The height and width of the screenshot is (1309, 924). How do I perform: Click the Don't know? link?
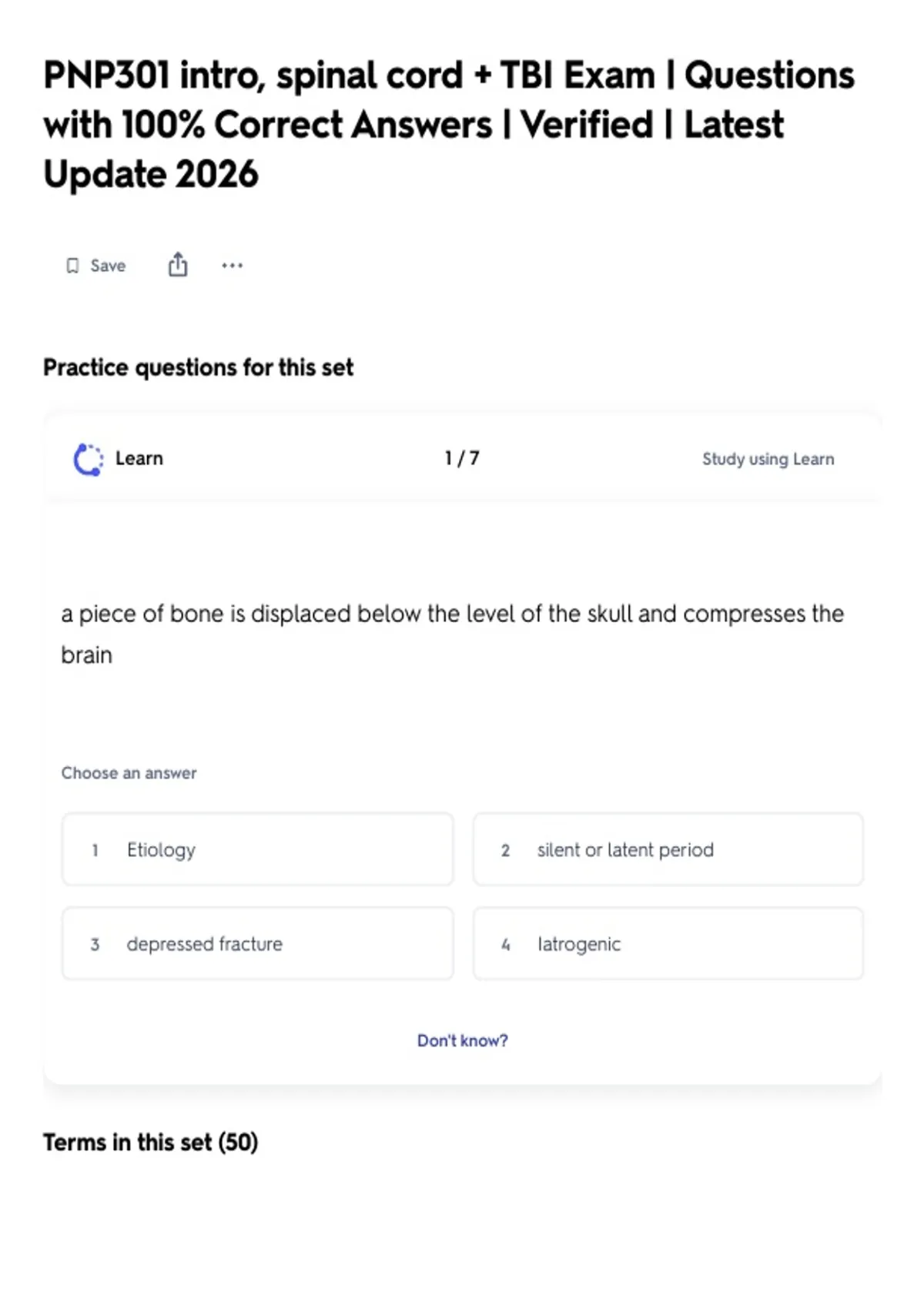tap(463, 1040)
